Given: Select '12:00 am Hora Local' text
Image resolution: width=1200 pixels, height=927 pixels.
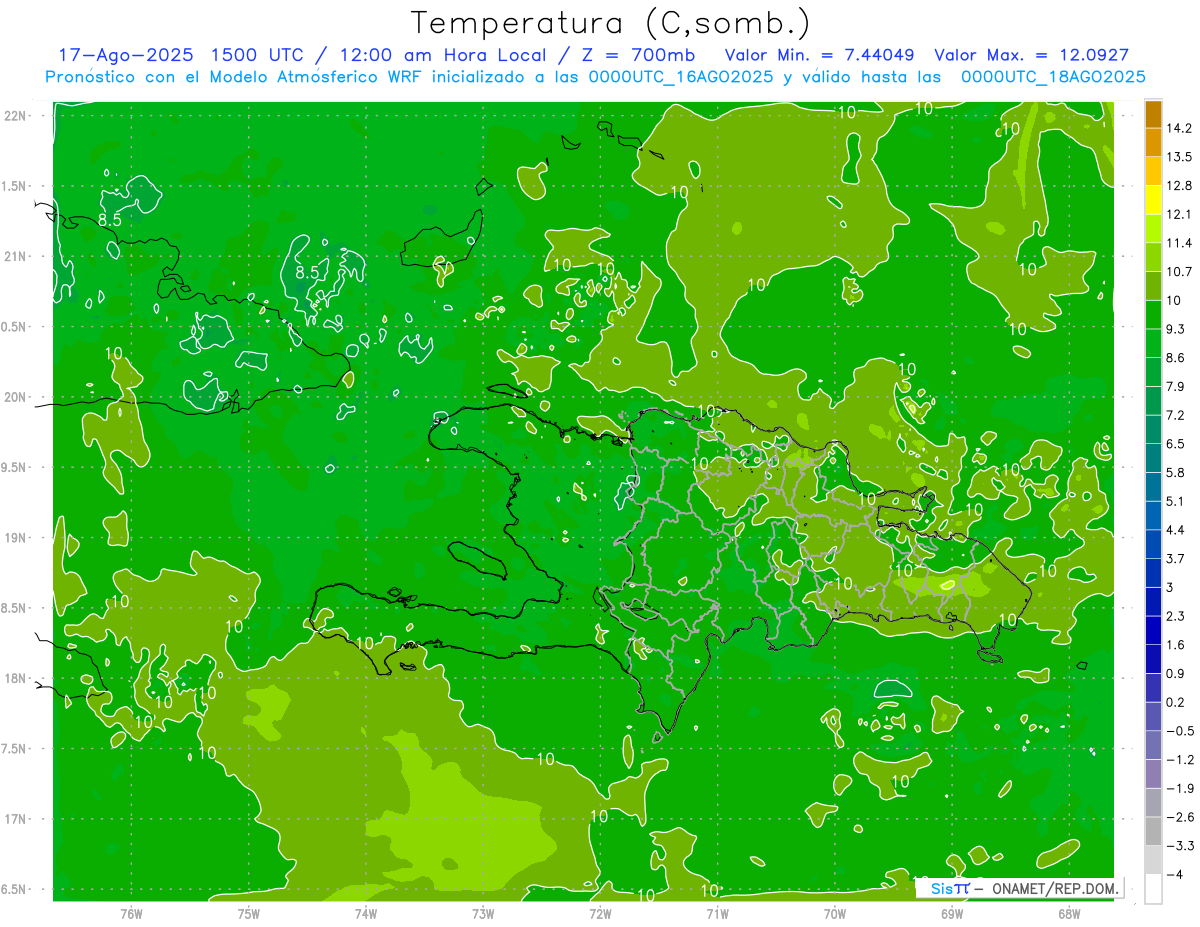Looking at the screenshot, I should 441,55.
